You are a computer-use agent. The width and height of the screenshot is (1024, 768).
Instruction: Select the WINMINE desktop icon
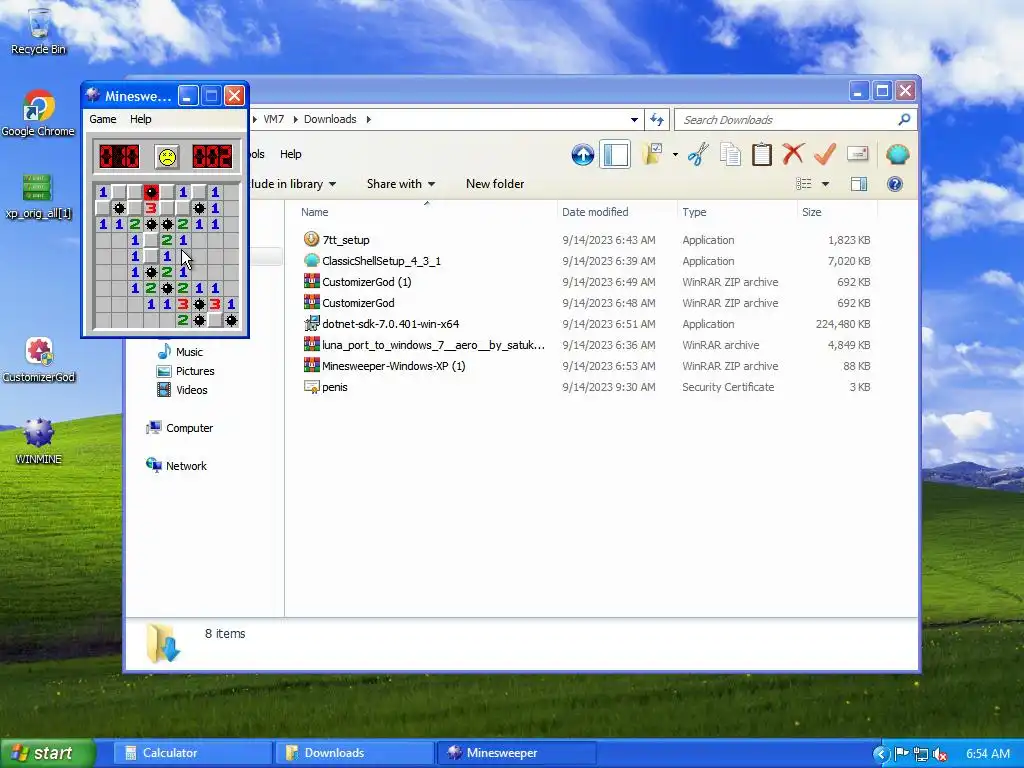(x=39, y=441)
